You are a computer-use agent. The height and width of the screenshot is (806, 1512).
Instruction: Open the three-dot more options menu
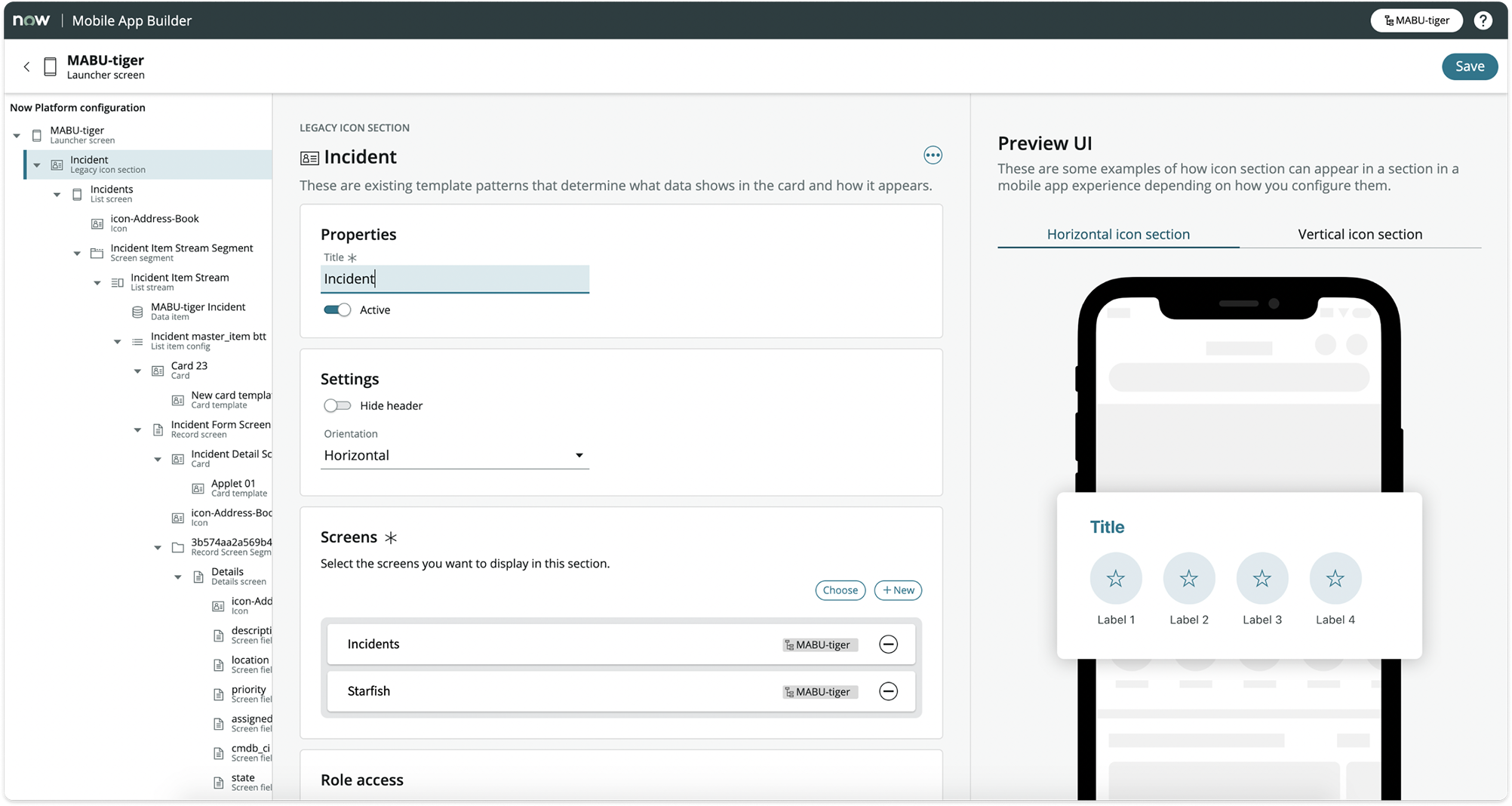pos(933,155)
